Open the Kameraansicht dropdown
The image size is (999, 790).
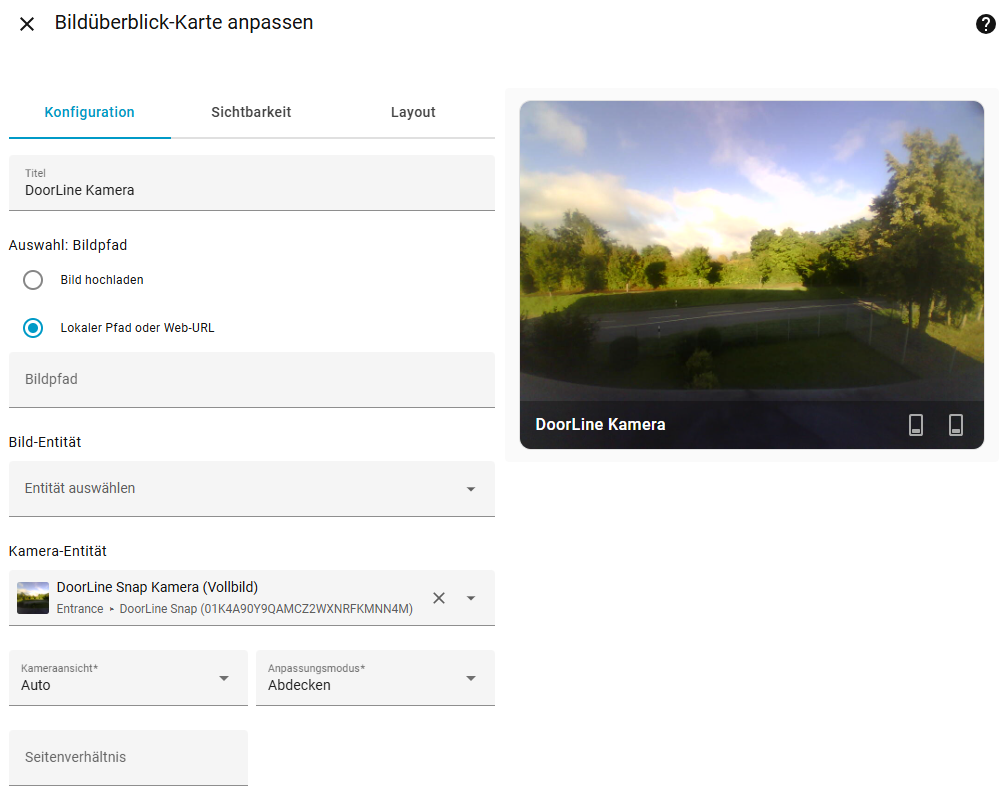(x=128, y=678)
